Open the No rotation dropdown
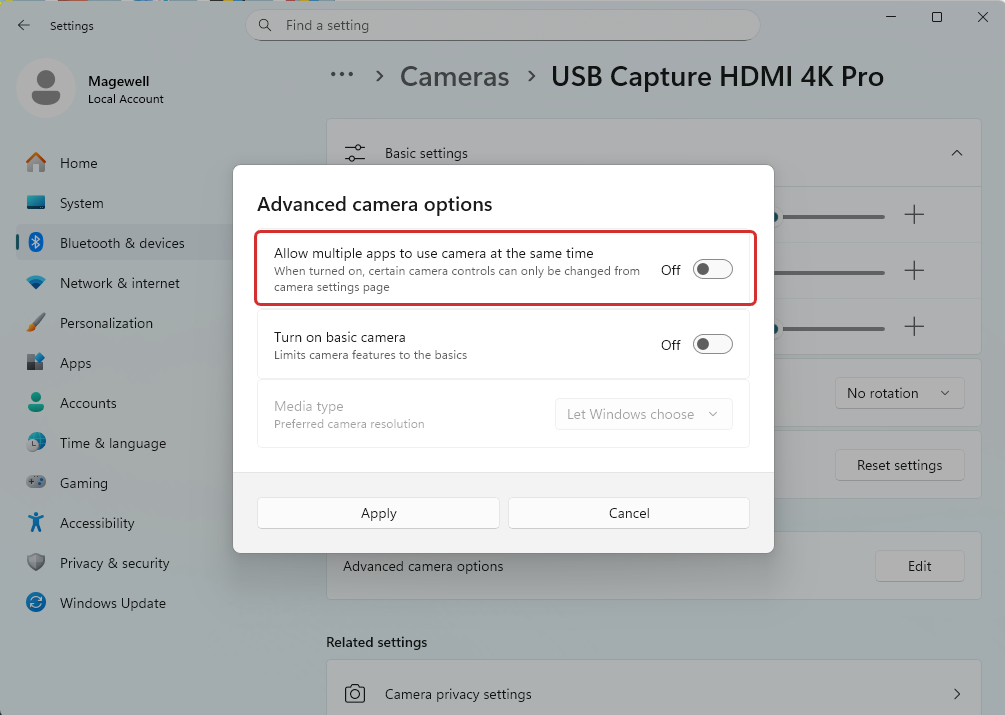 [x=899, y=393]
